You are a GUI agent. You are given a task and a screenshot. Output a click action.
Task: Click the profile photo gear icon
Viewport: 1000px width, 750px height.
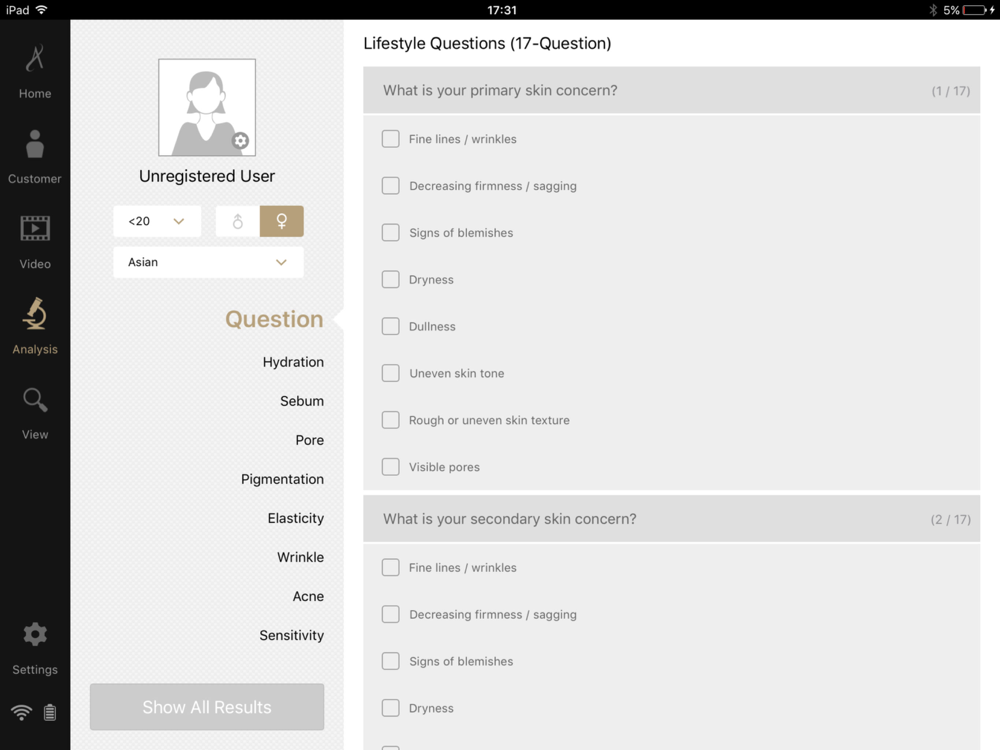pyautogui.click(x=240, y=141)
